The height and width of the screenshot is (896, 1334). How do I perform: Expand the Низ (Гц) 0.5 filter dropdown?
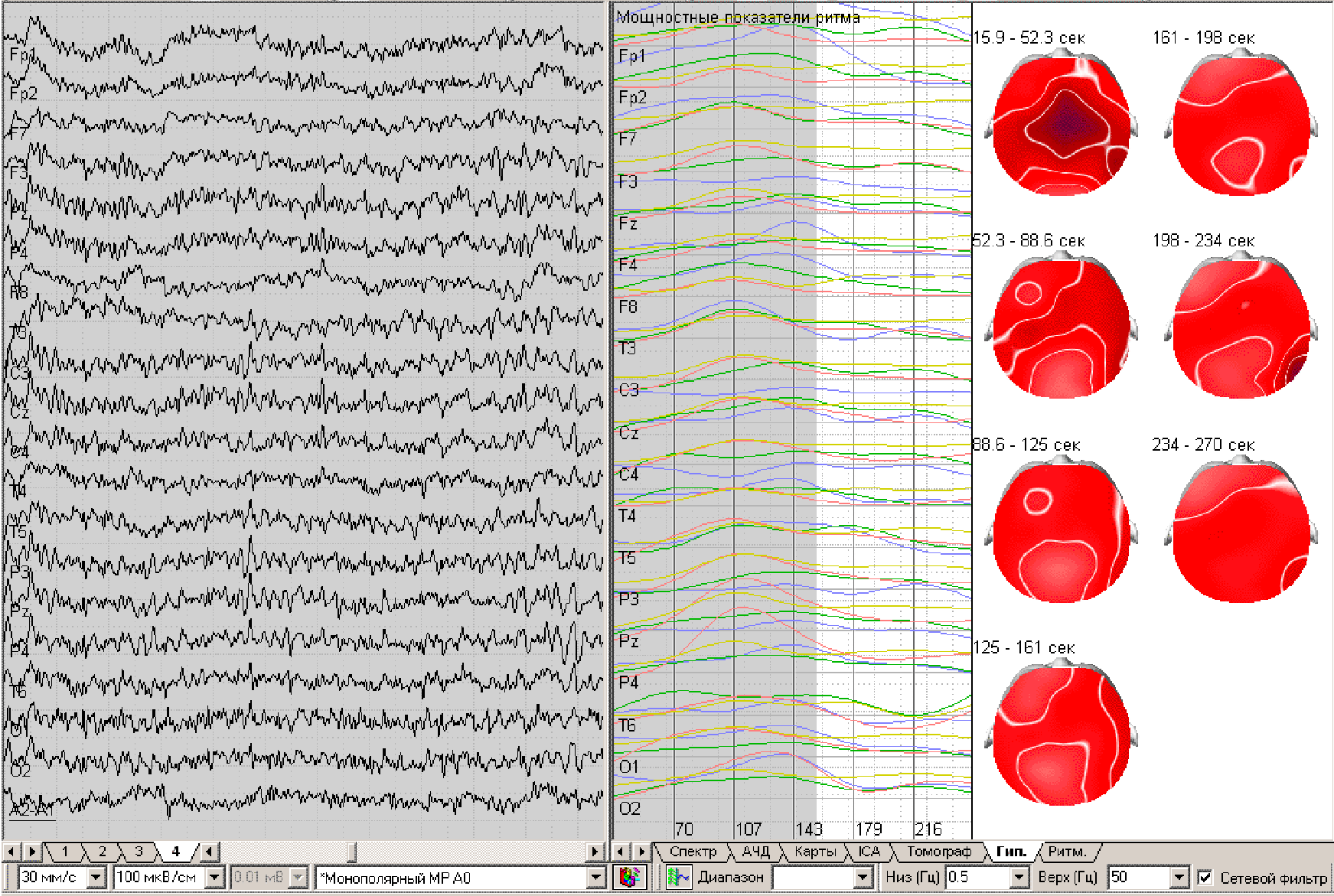pyautogui.click(x=1019, y=877)
